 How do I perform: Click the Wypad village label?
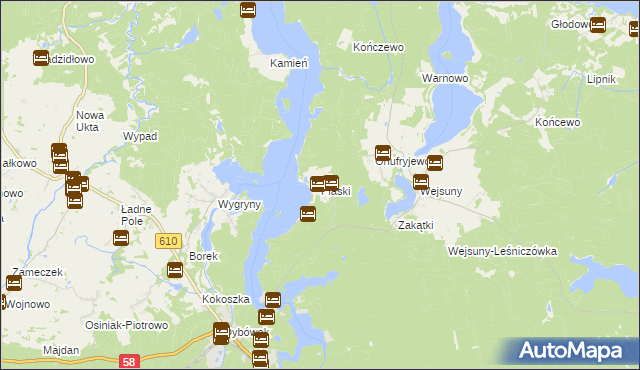tap(140, 136)
